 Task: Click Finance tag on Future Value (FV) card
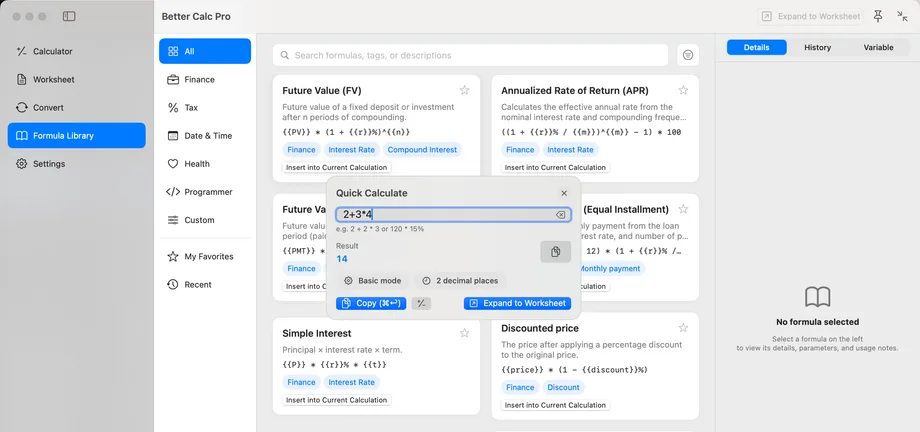coord(302,150)
